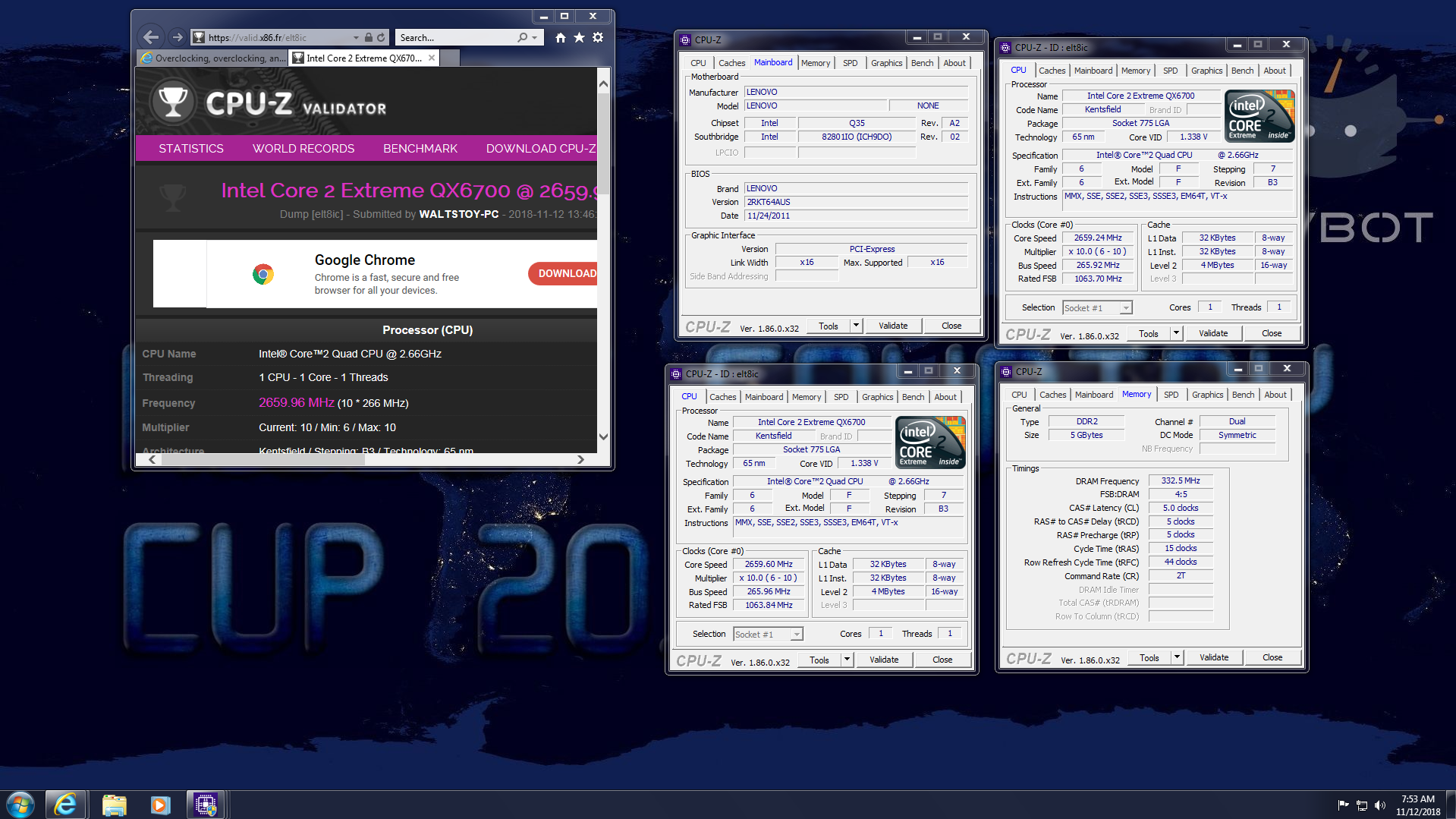1456x819 pixels.
Task: Click Tools button in lower ID window
Action: click(819, 660)
